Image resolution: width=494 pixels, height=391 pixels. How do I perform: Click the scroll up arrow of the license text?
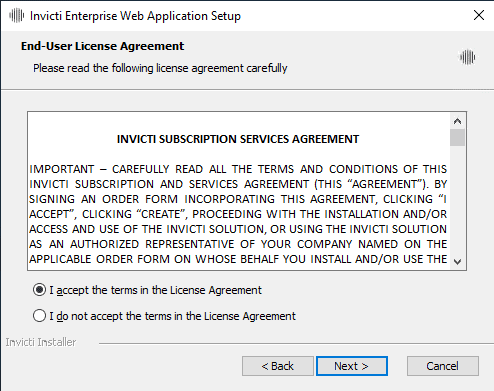[457, 121]
